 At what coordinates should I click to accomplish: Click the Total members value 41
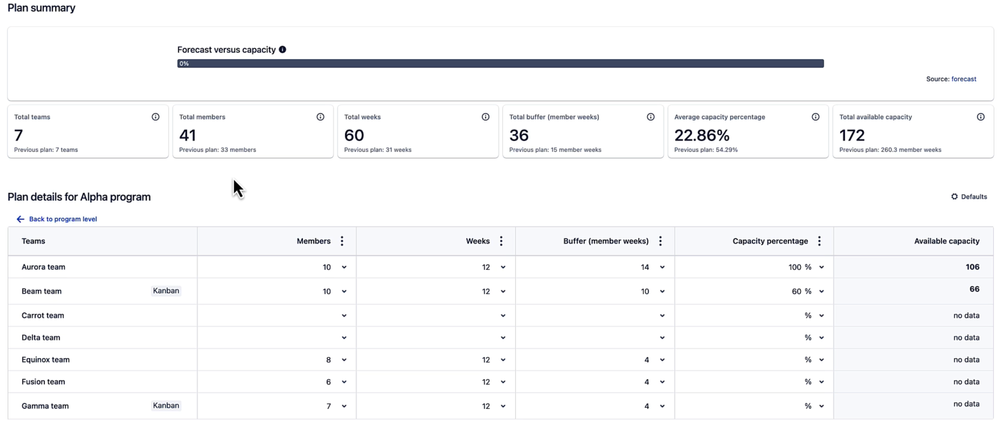[x=188, y=135]
